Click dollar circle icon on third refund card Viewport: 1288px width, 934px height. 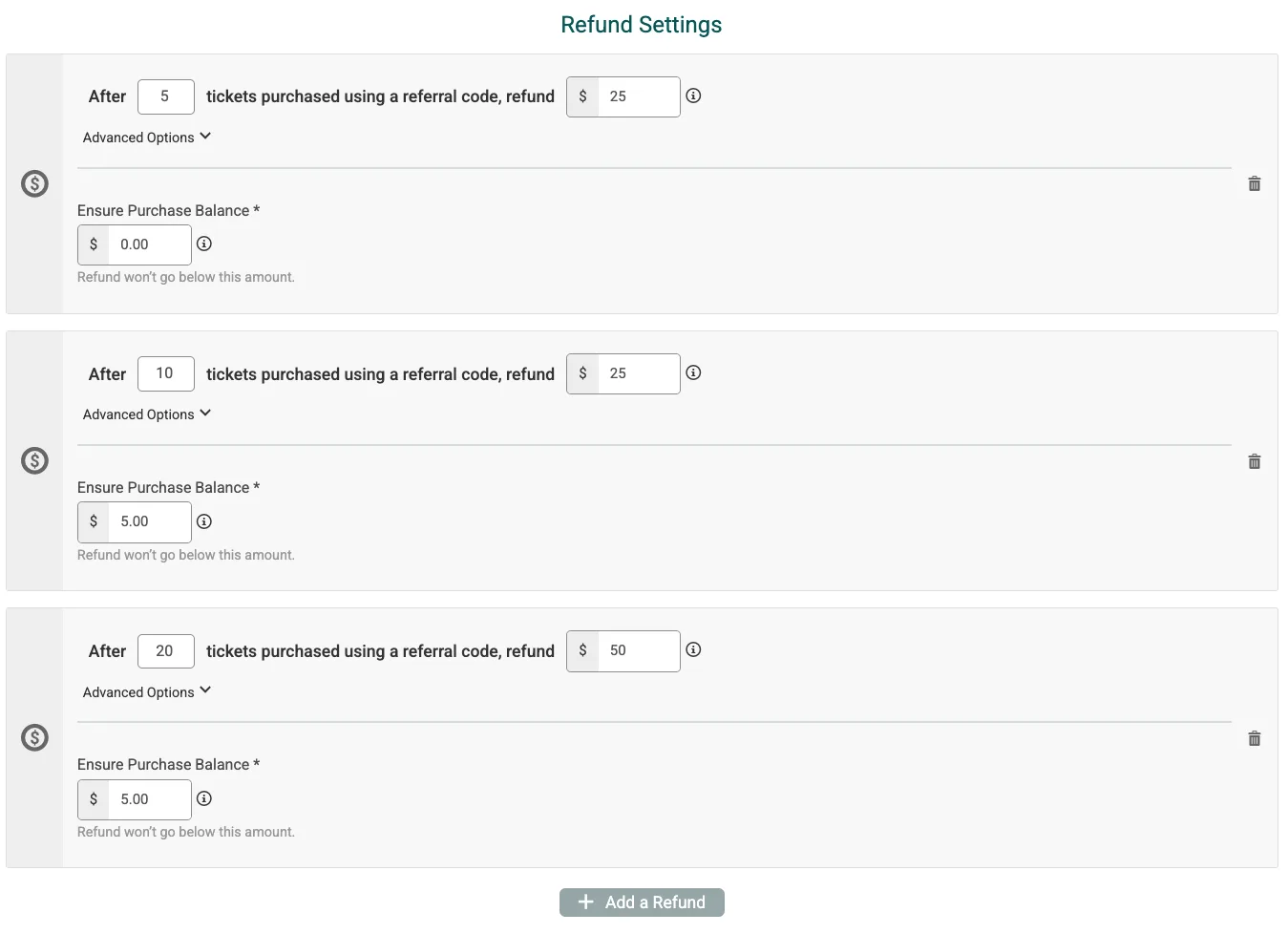tap(35, 737)
